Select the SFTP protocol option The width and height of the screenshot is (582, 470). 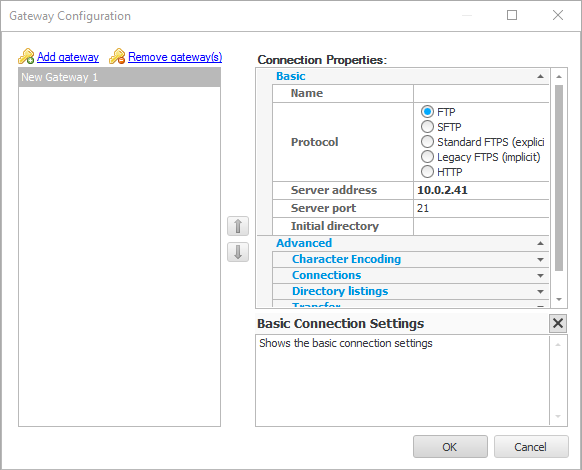pyautogui.click(x=427, y=127)
